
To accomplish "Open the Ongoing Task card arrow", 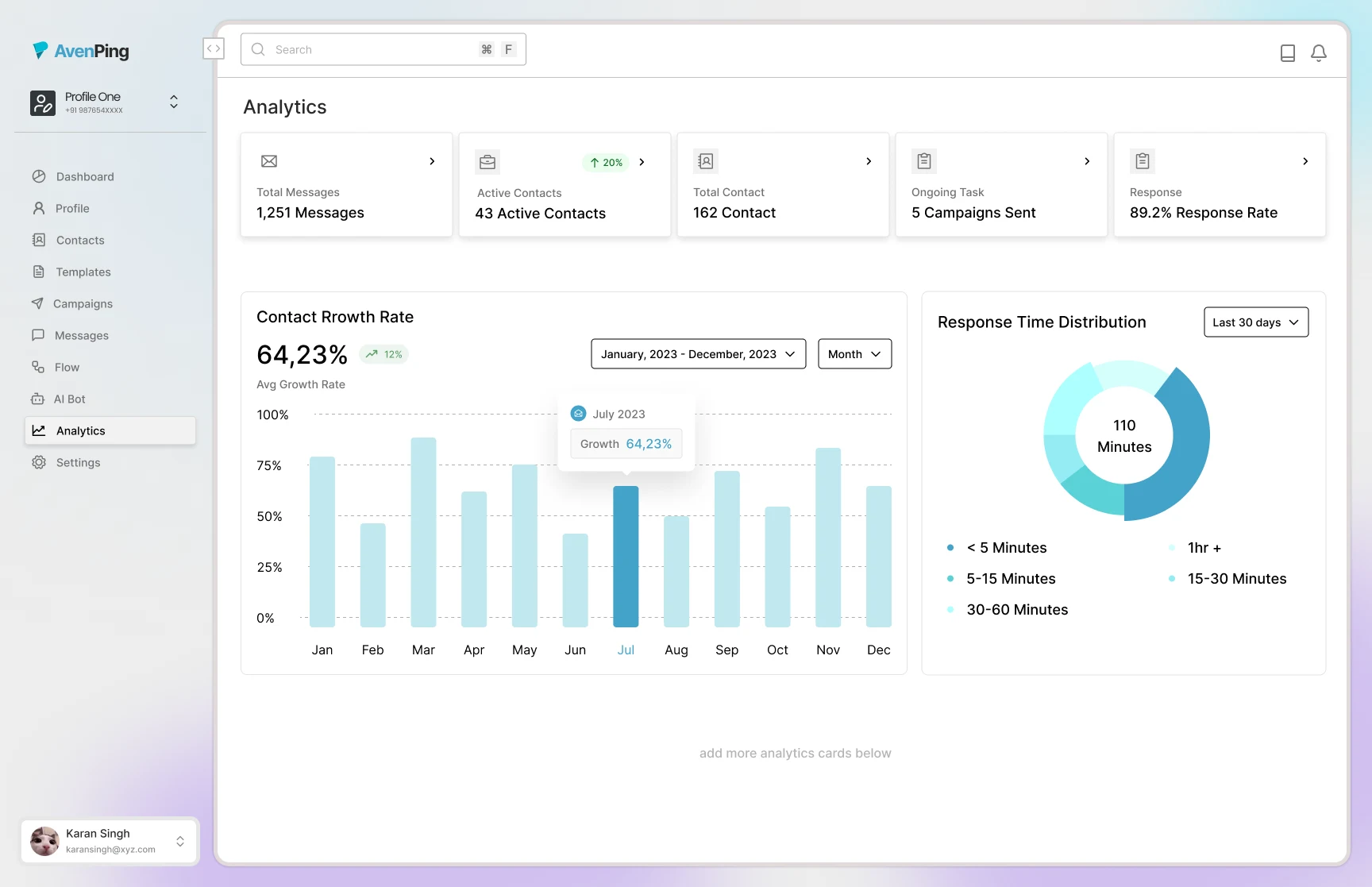I will click(x=1087, y=161).
